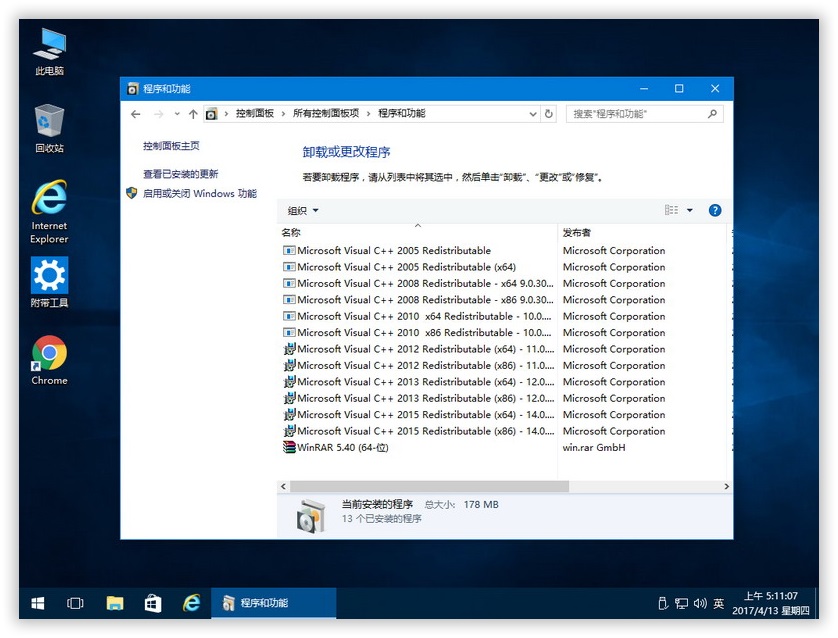
Task: Click the address bar Control Panel icon
Action: (212, 114)
